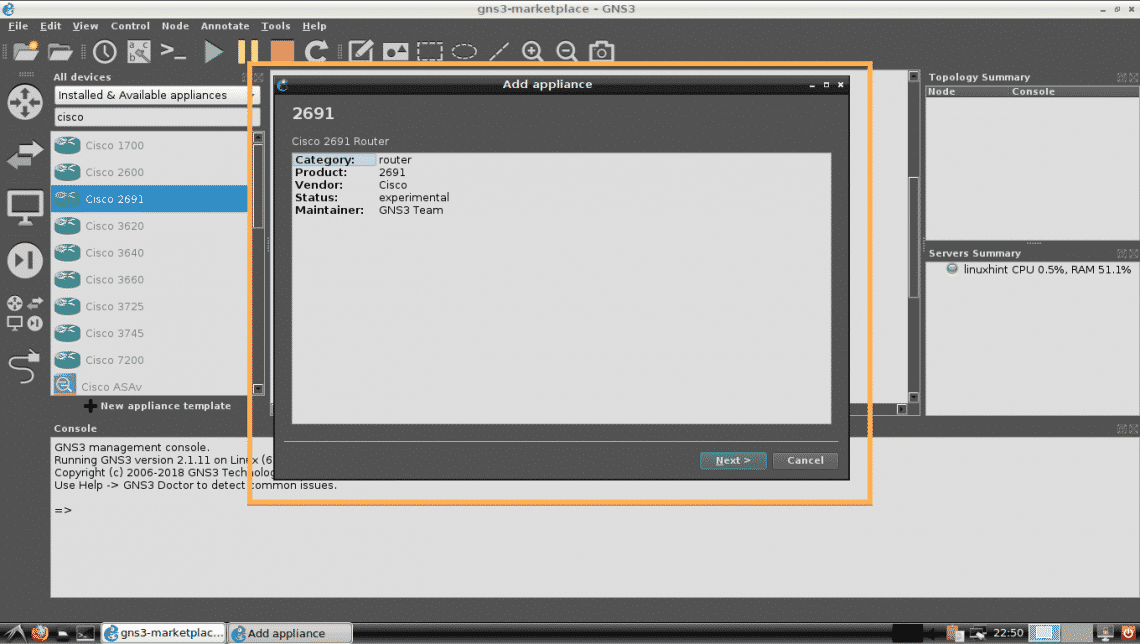Click the linuxhint server entry in Servers Summary

(x=1039, y=270)
